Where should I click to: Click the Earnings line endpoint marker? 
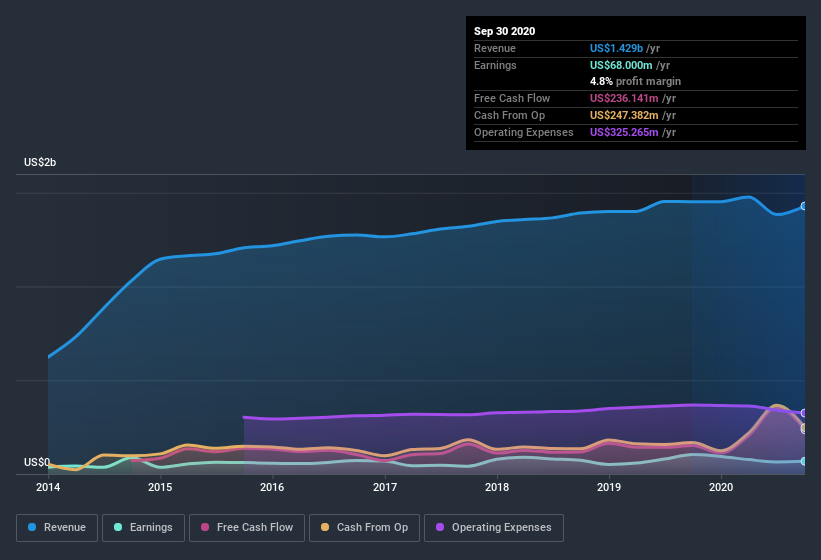pos(804,461)
